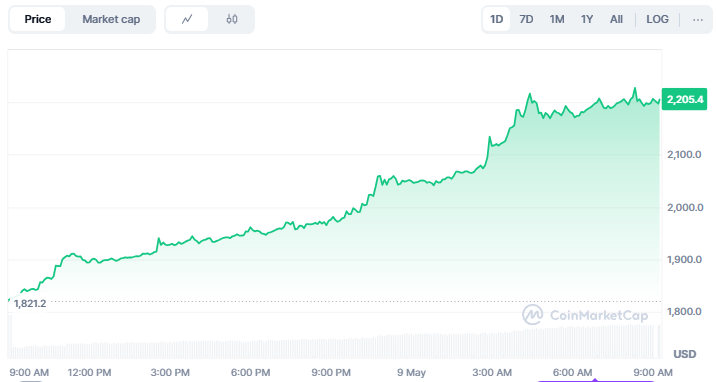This screenshot has height=382, width=717.
Task: Click the opening price label 1,821.2
Action: [x=30, y=304]
